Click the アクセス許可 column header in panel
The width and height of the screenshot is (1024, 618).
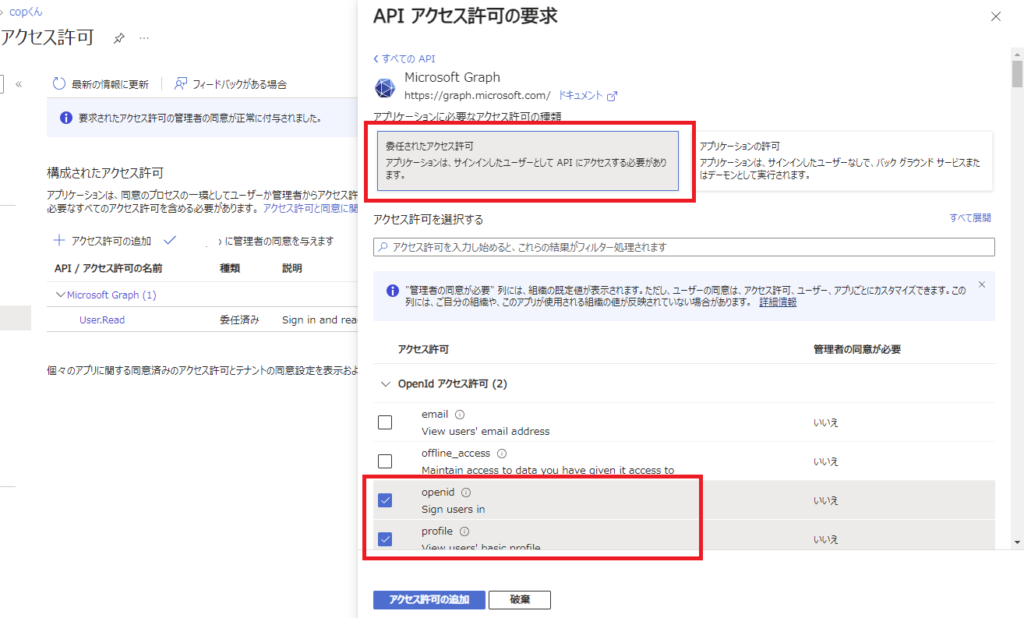pos(423,350)
